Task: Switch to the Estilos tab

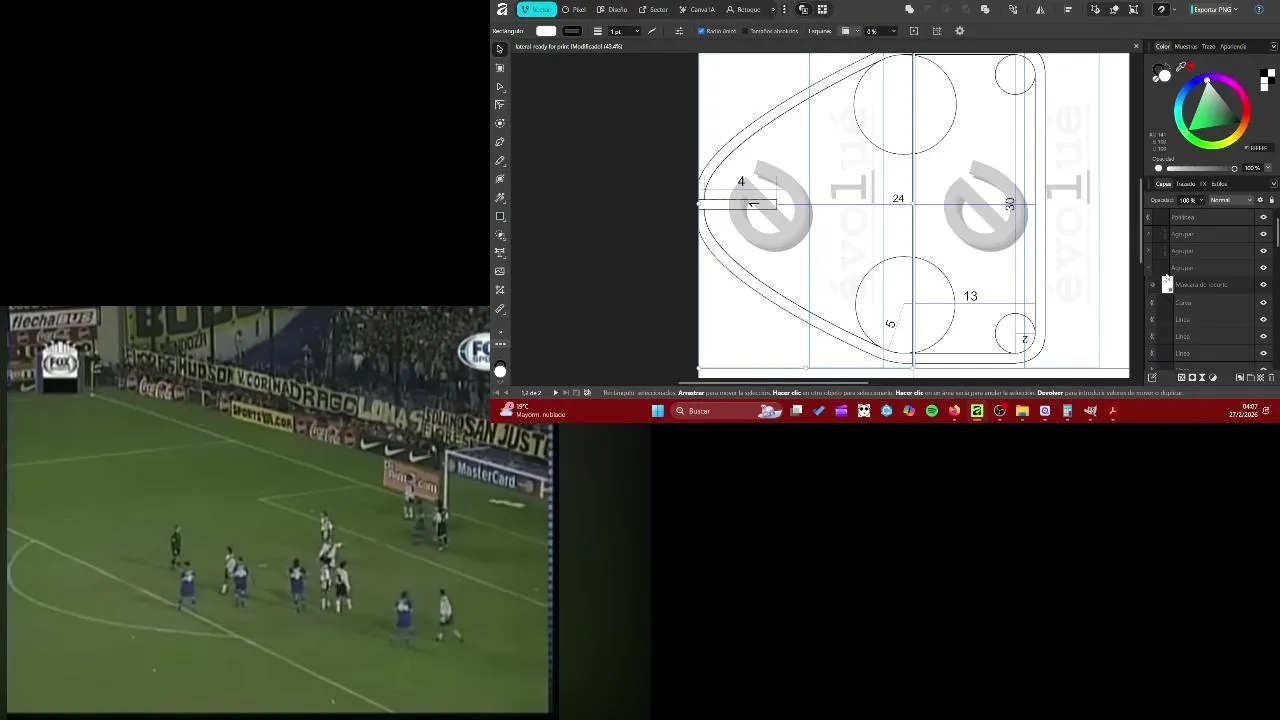Action: (1220, 184)
